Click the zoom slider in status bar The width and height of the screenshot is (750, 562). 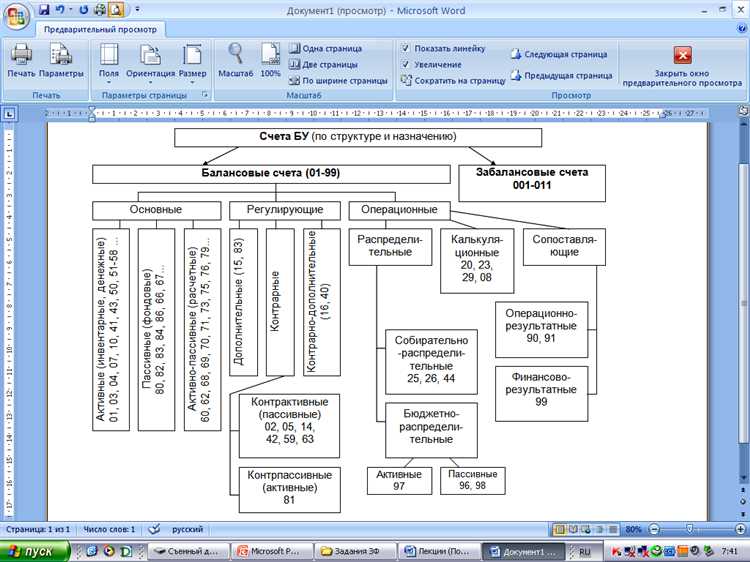pos(688,528)
